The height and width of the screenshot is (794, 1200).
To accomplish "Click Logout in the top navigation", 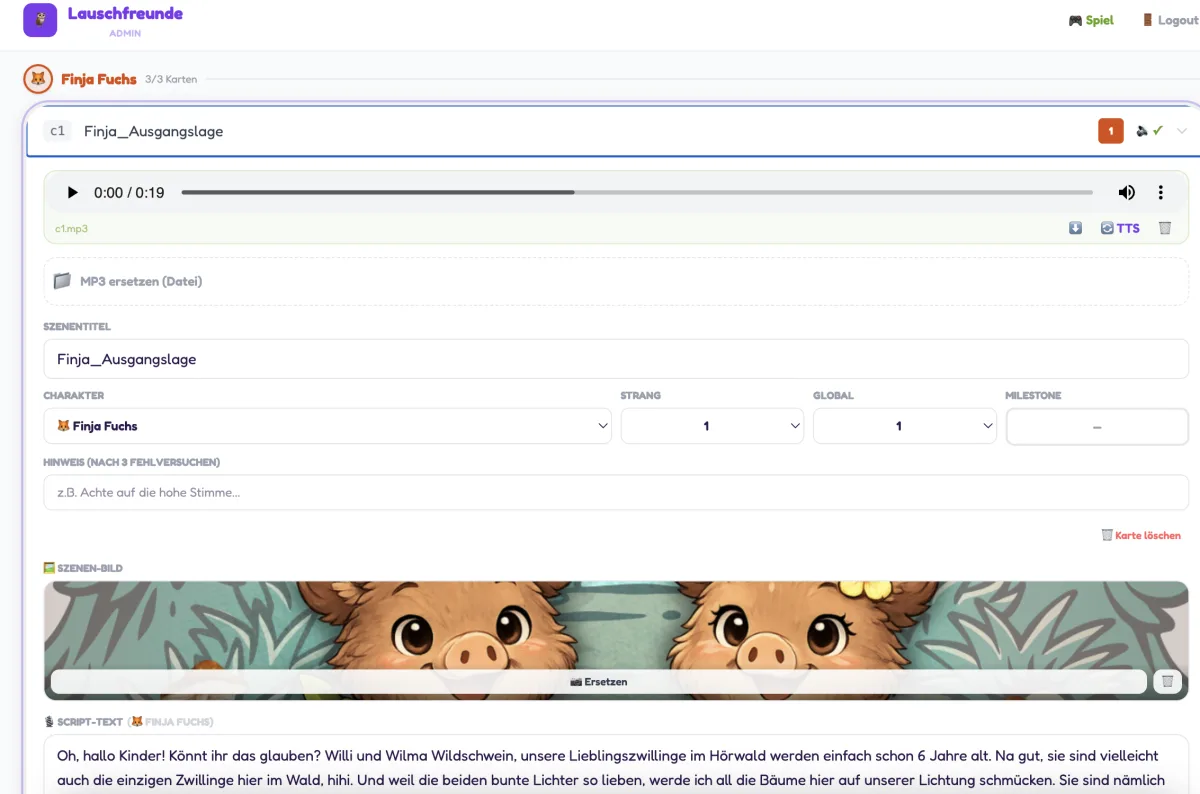I will (1169, 20).
